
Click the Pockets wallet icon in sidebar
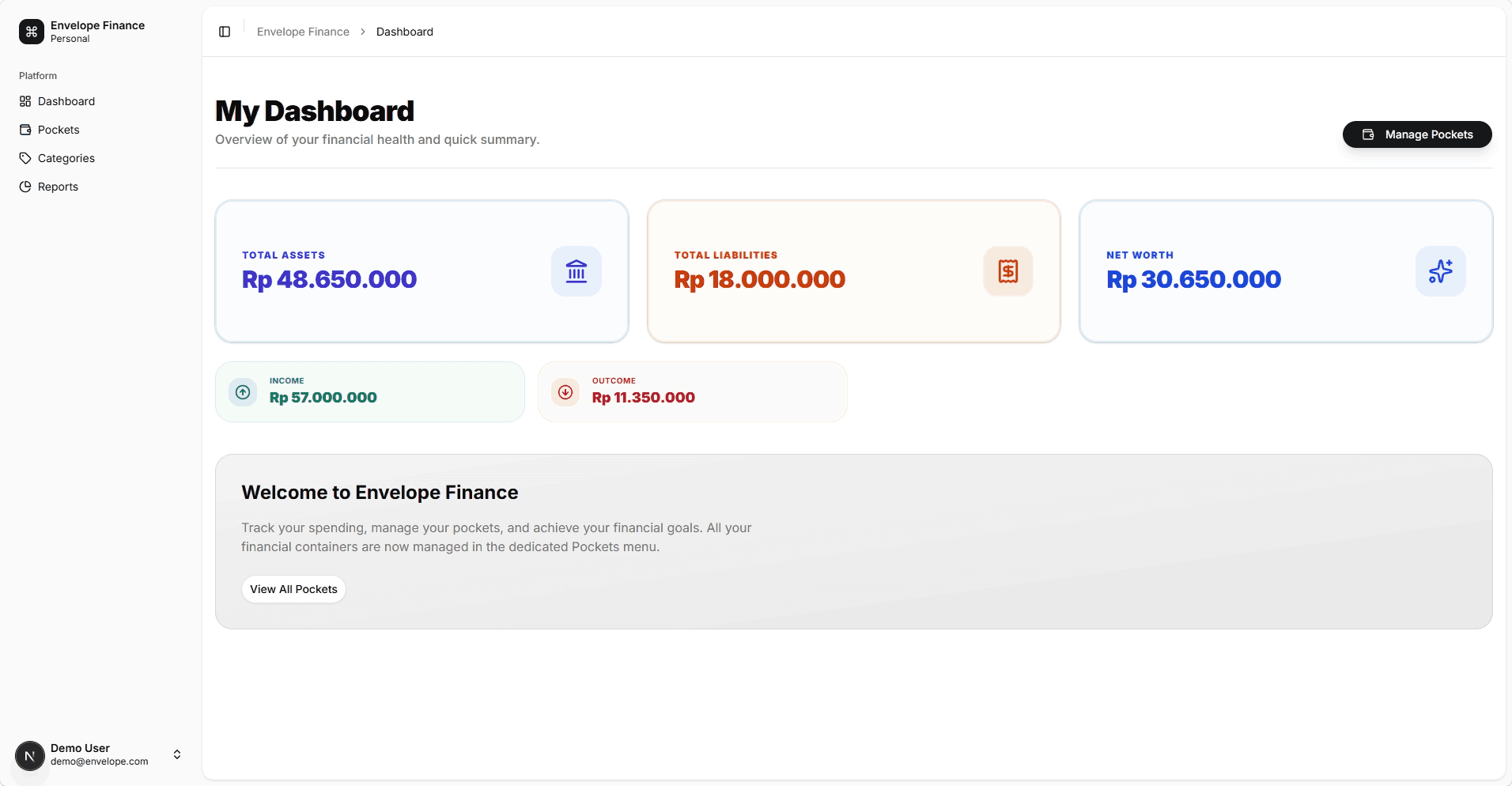(x=25, y=130)
